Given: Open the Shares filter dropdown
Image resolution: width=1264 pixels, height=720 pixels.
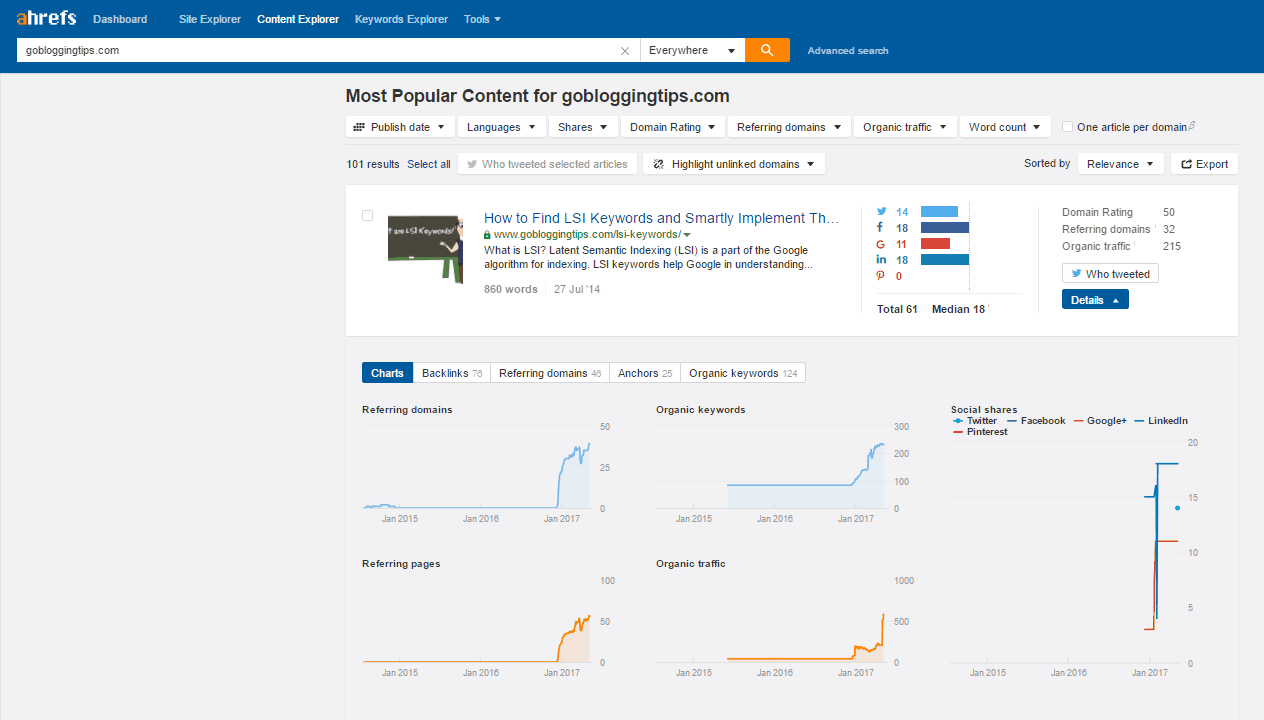Looking at the screenshot, I should (584, 127).
